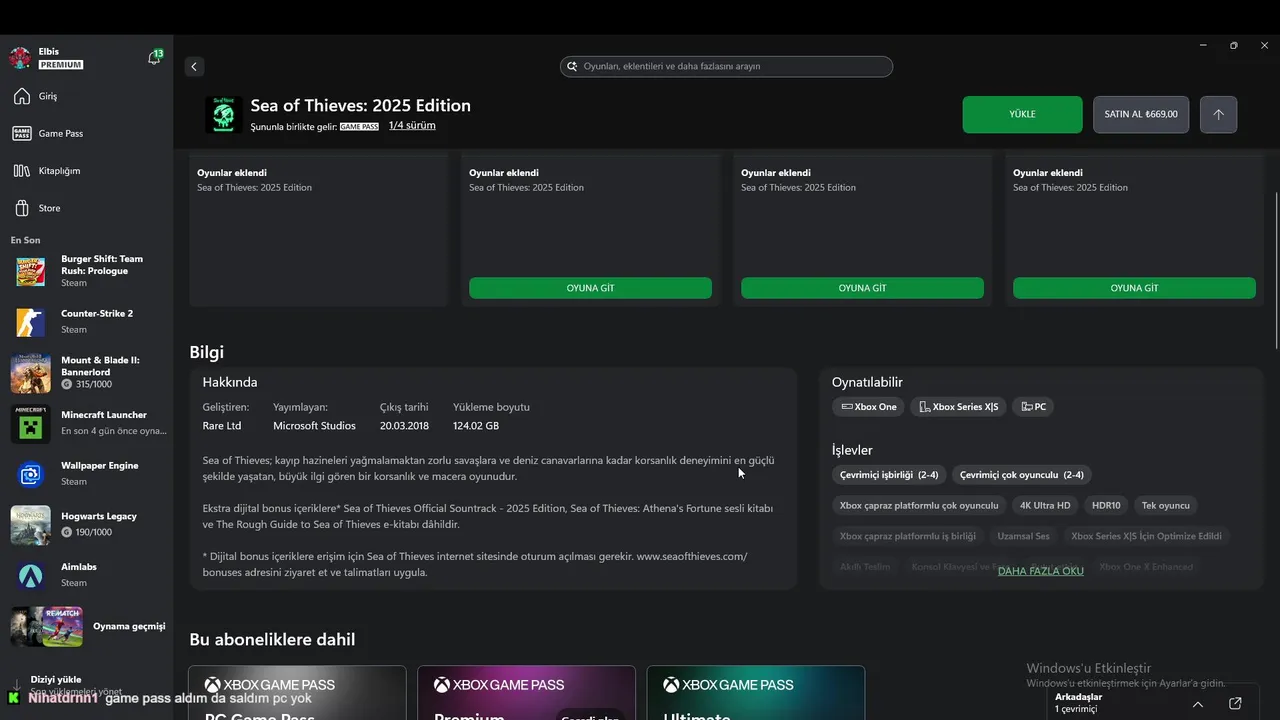
Task: Click release date 20.03.2018
Action: pyautogui.click(x=404, y=426)
